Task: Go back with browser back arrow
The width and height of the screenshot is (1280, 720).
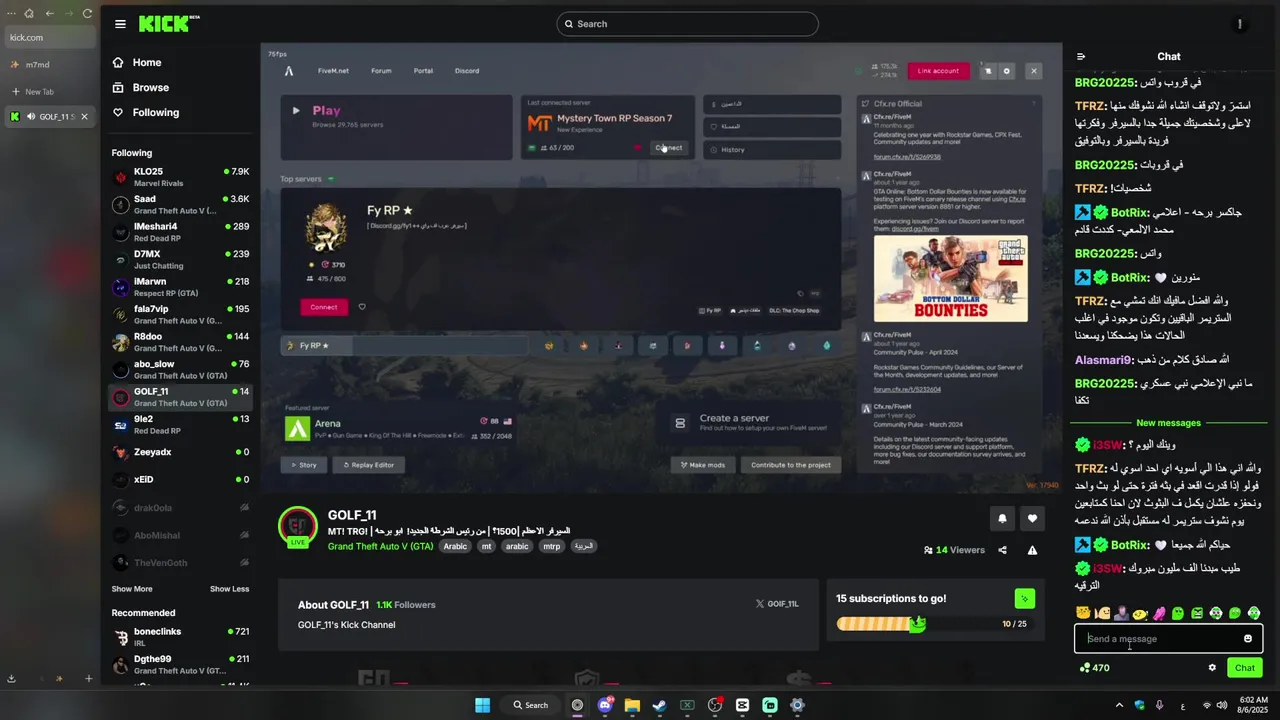Action: pyautogui.click(x=49, y=13)
